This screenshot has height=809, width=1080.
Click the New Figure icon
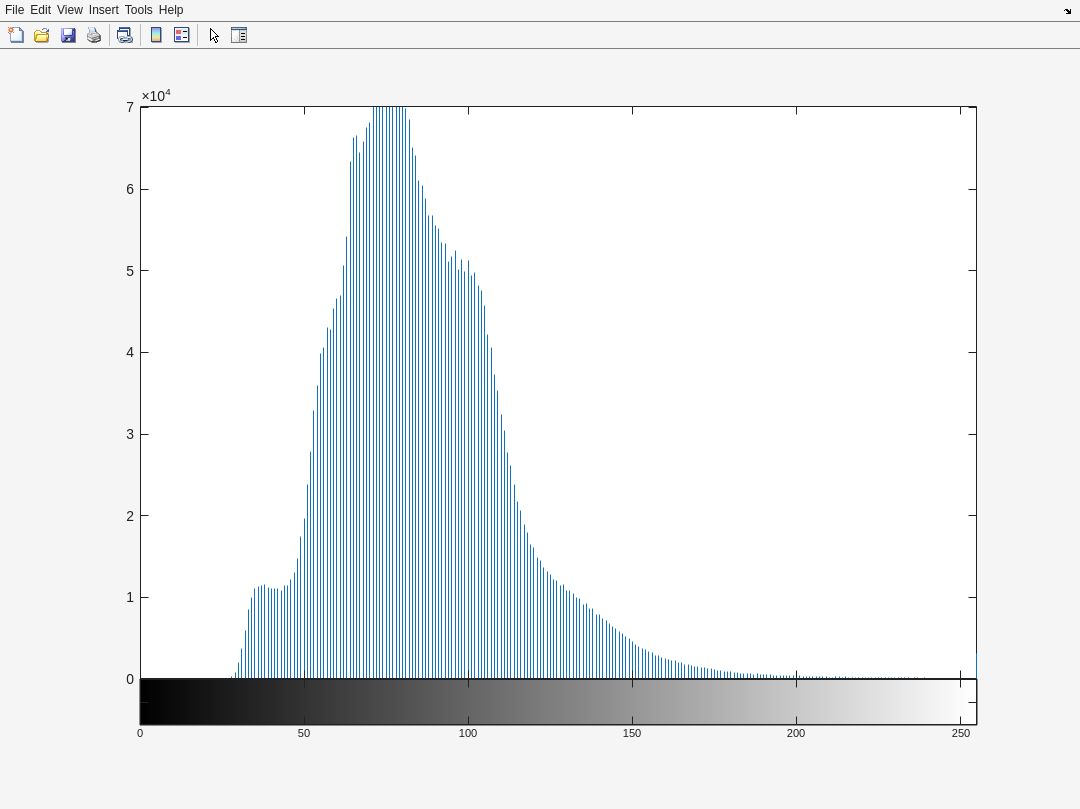point(16,35)
